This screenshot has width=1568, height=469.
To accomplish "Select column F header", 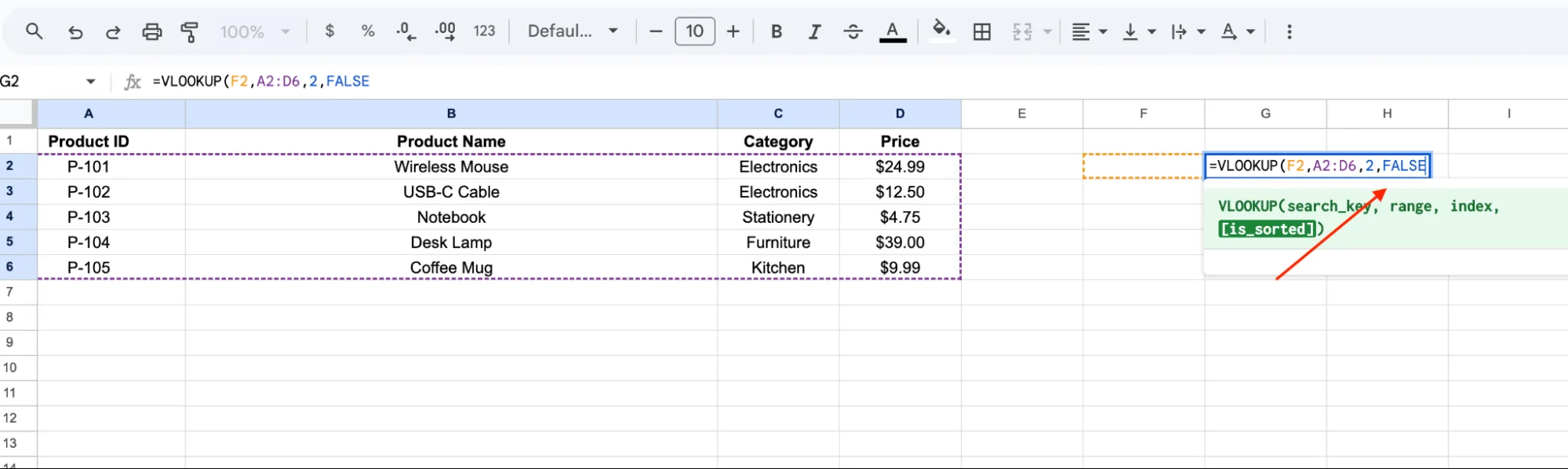I will [1144, 114].
